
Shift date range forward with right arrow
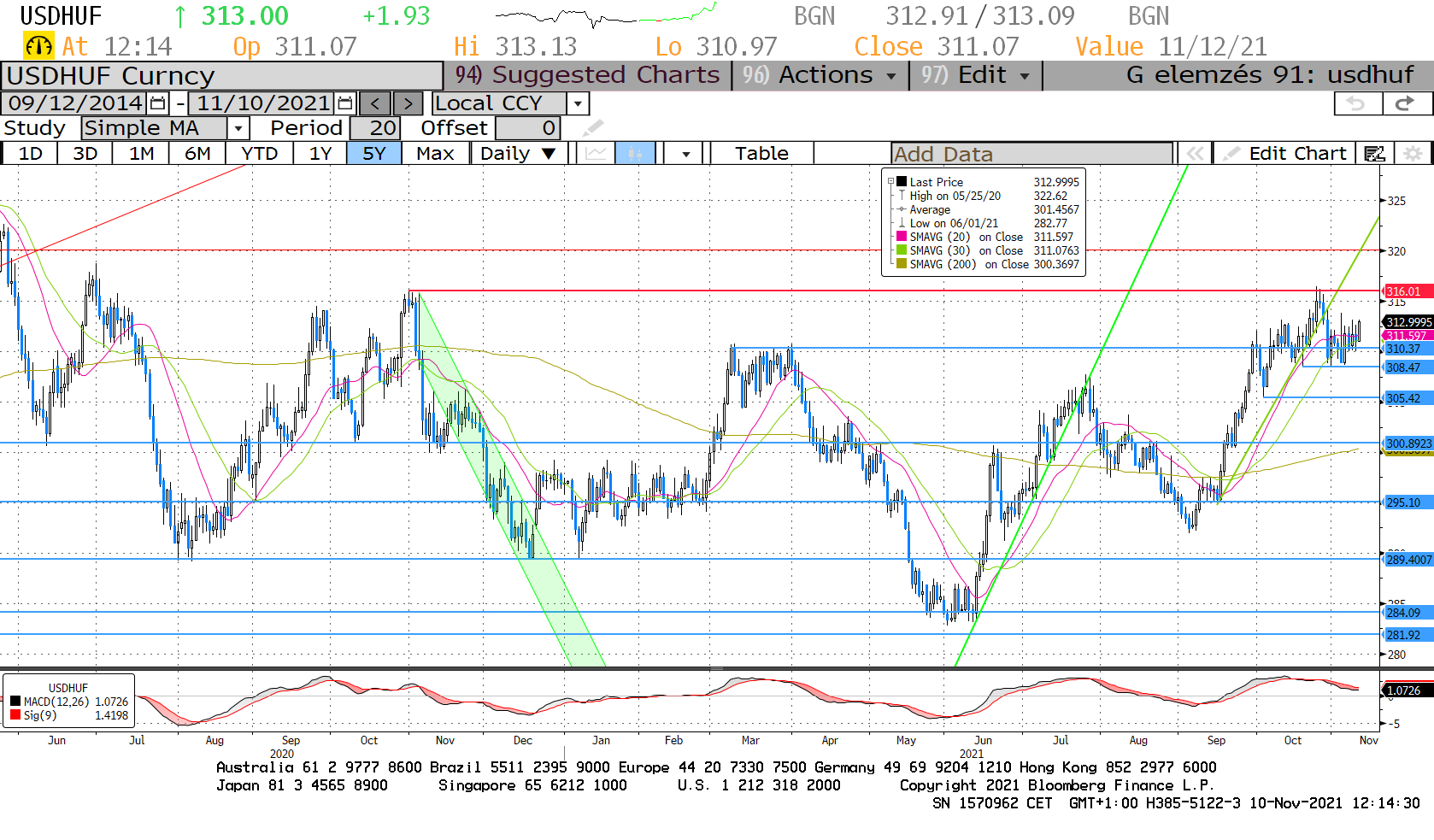click(x=408, y=103)
